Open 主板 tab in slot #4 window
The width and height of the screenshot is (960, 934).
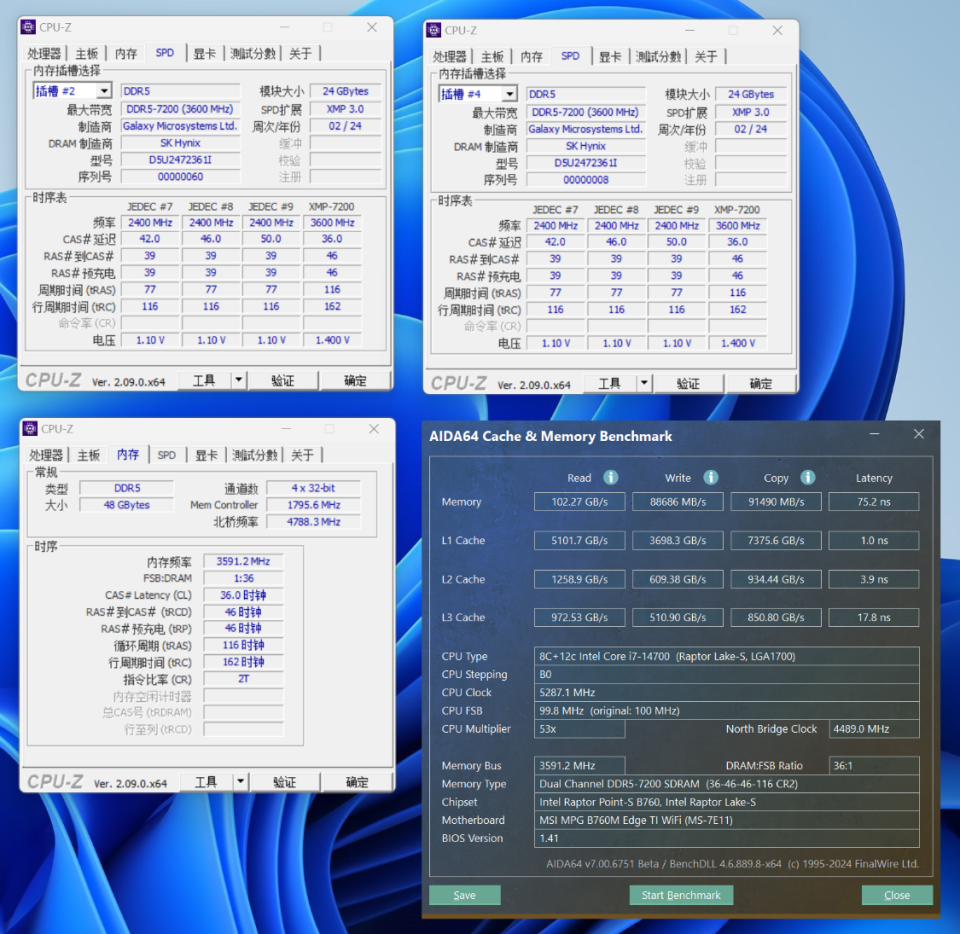pos(492,57)
